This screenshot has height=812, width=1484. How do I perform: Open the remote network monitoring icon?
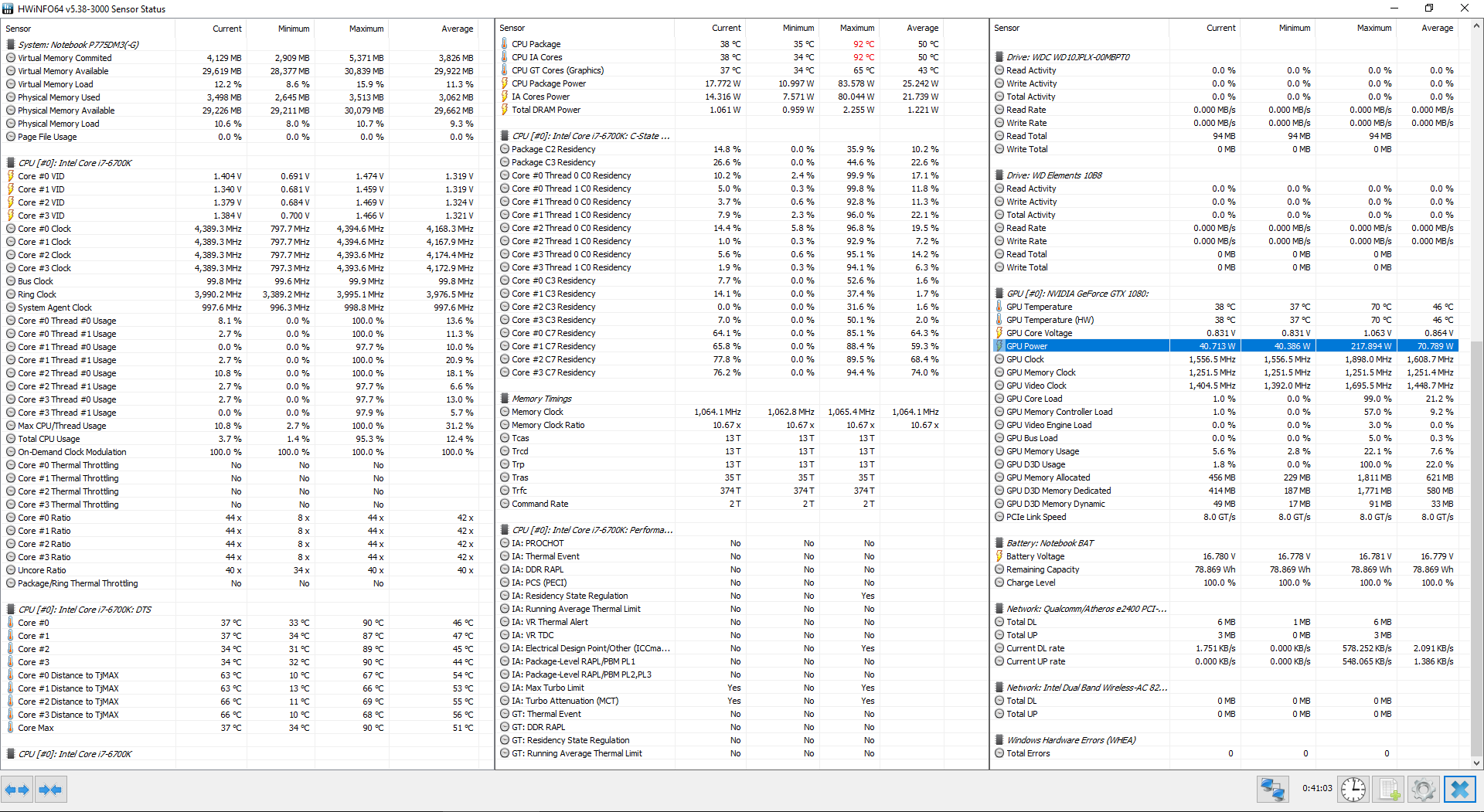(1272, 790)
